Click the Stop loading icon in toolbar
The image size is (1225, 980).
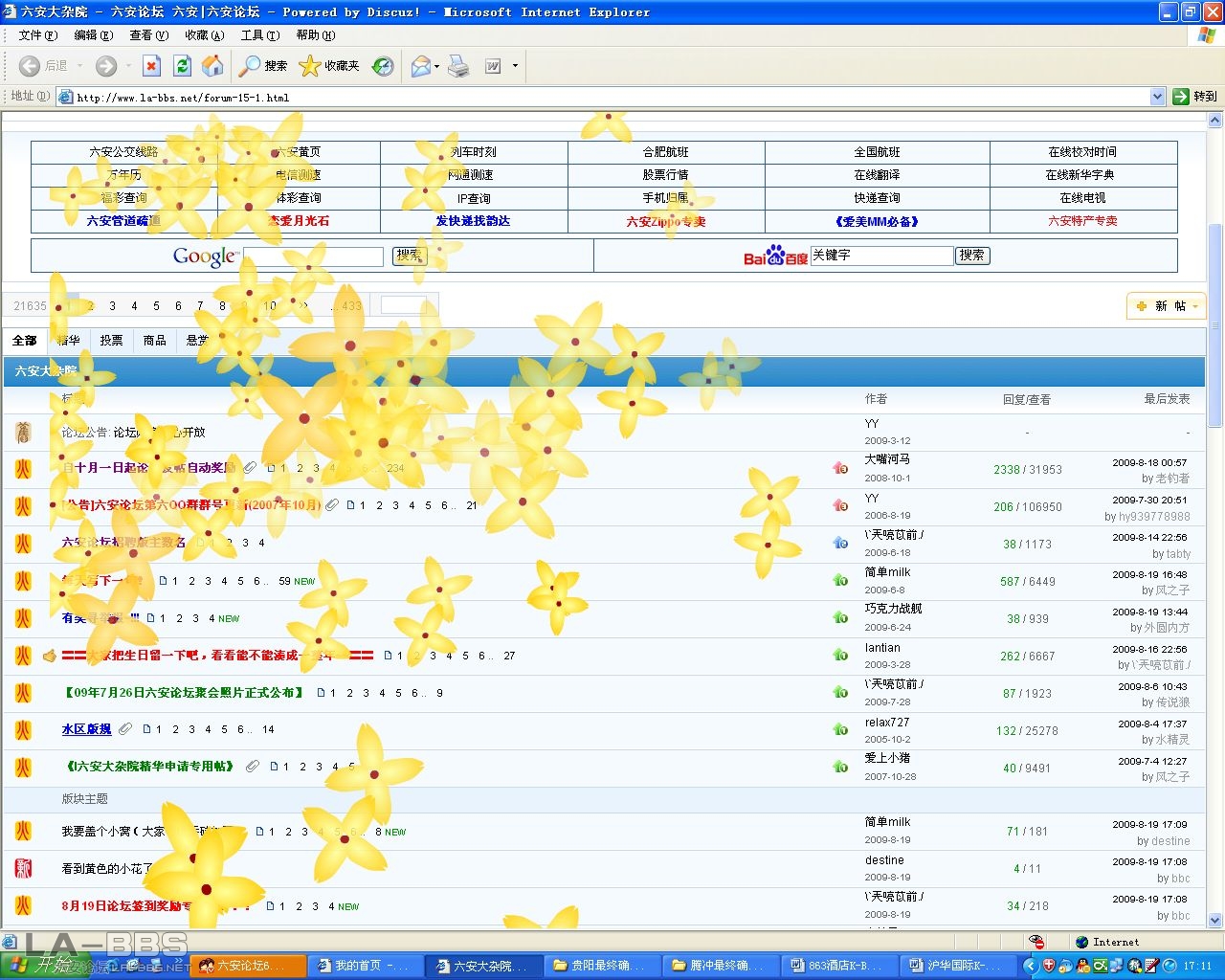(151, 66)
